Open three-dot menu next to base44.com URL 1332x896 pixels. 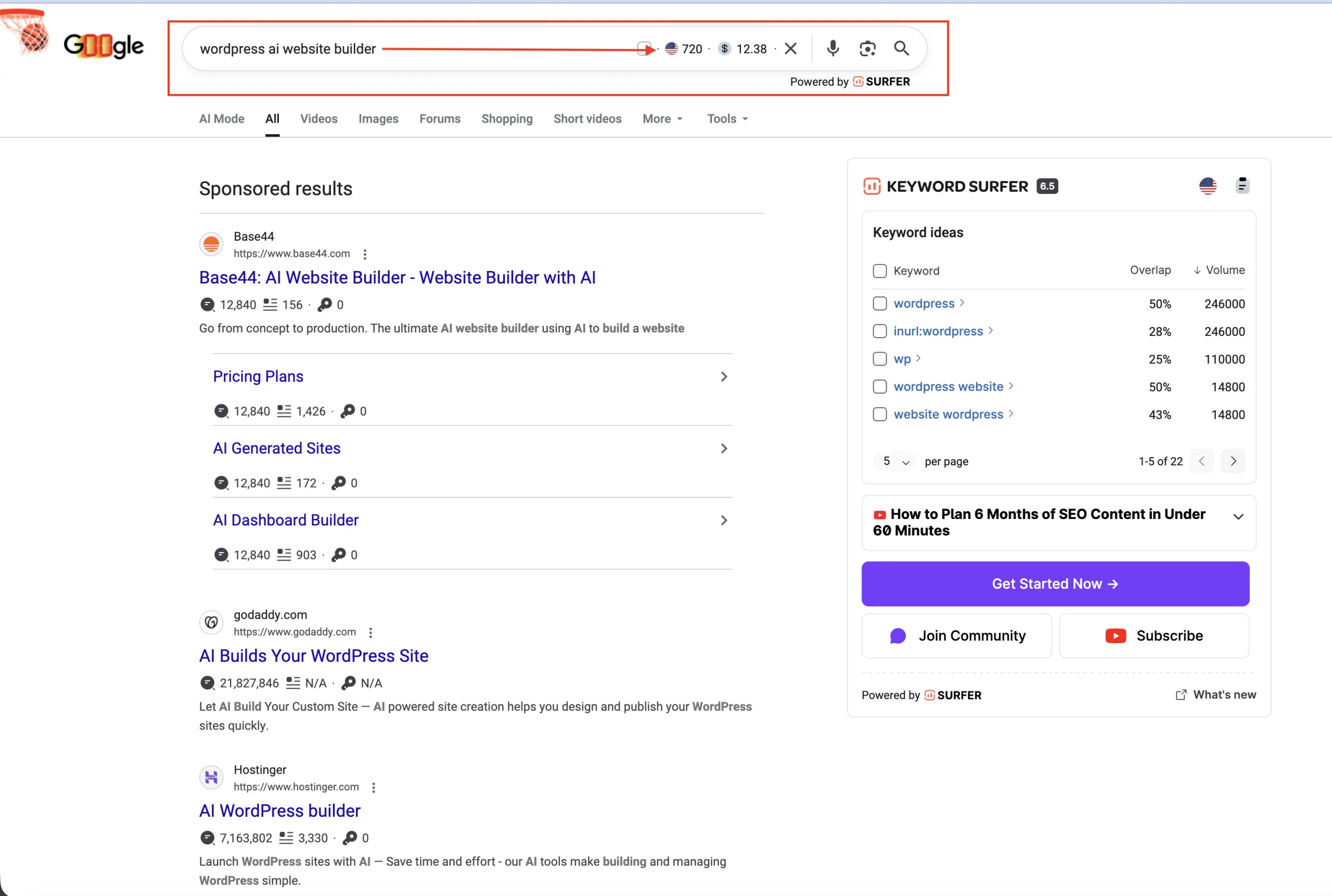(365, 254)
